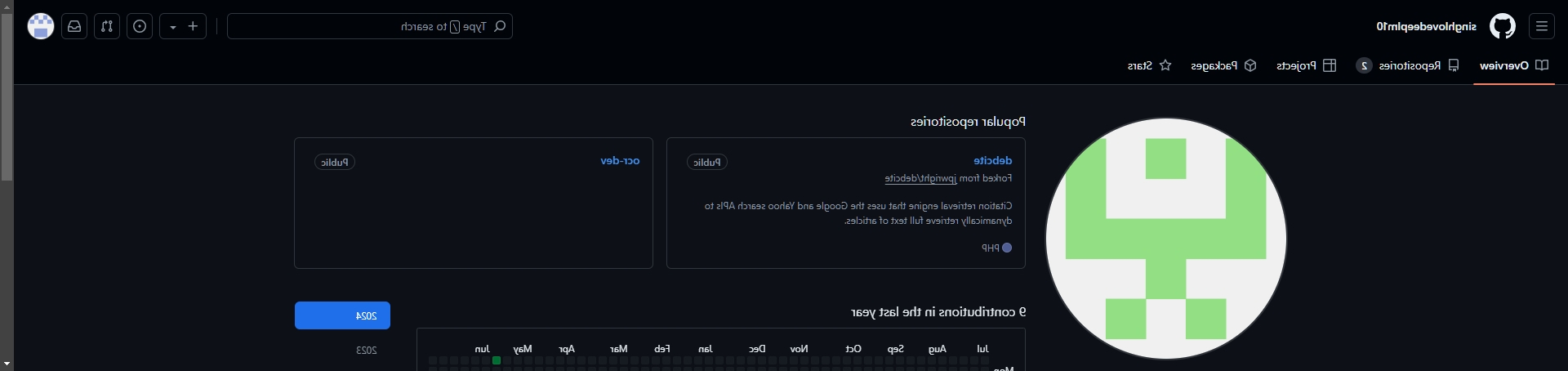
Task: Go to the GitHub homepage logo
Action: click(x=1503, y=26)
